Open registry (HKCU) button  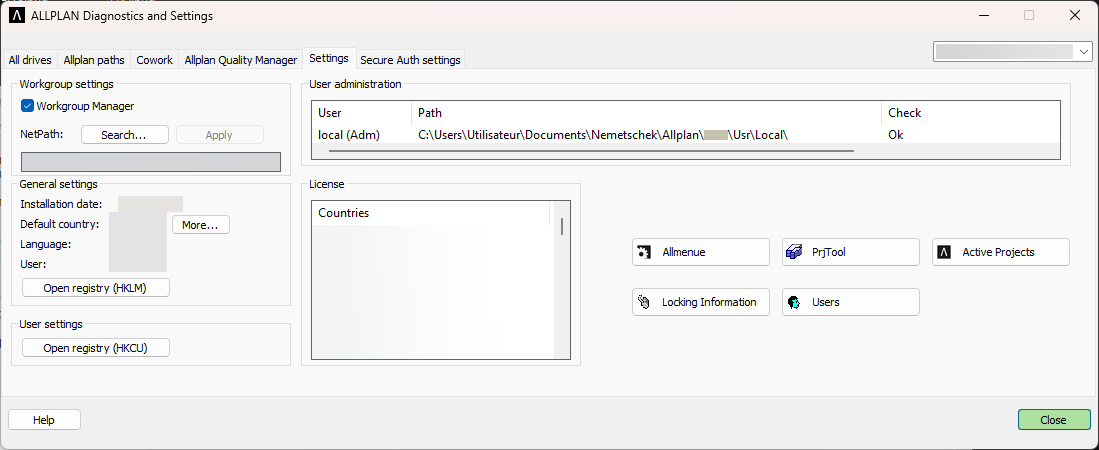(96, 348)
